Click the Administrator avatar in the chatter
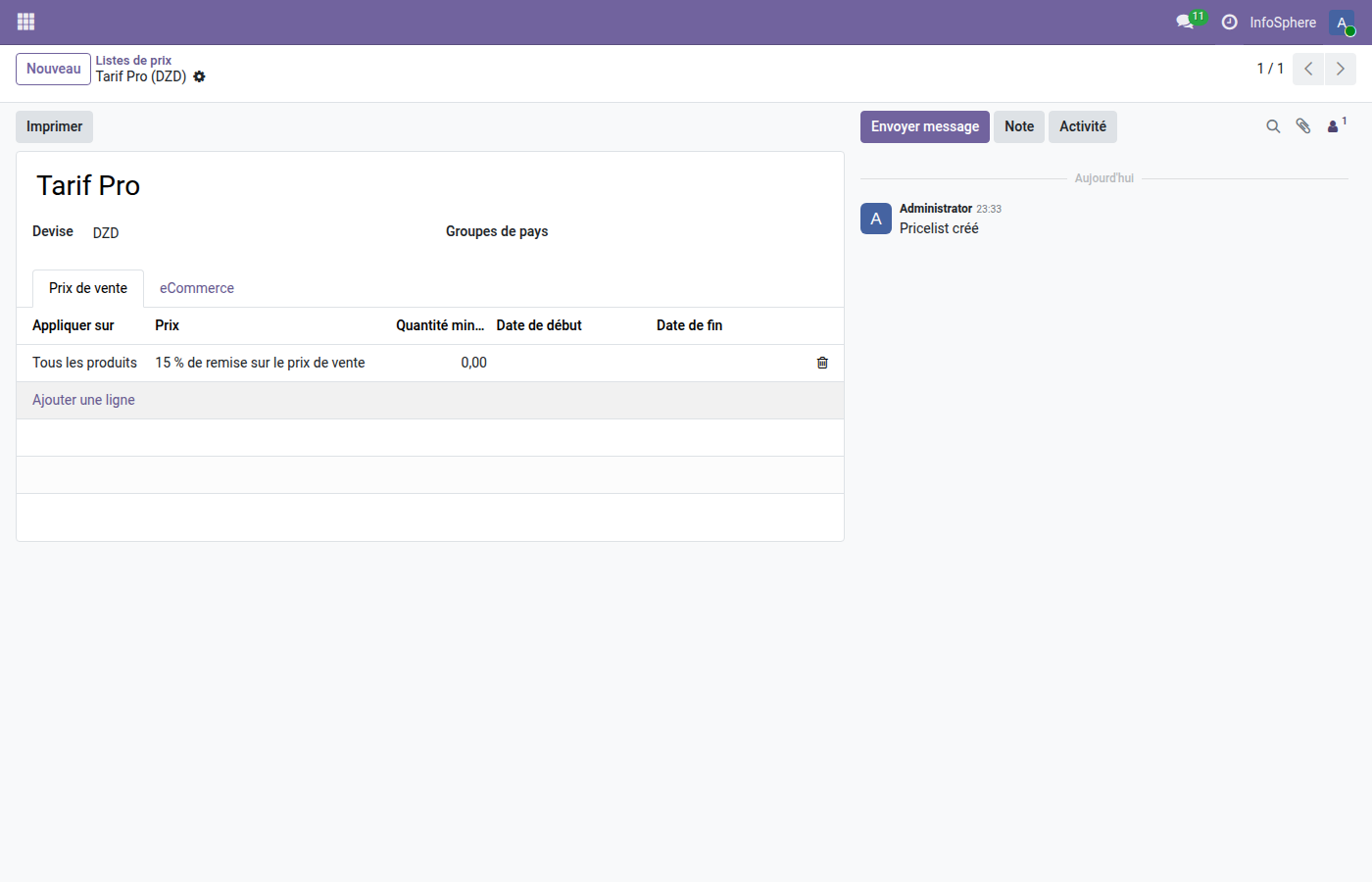The height and width of the screenshot is (882, 1372). coord(875,219)
